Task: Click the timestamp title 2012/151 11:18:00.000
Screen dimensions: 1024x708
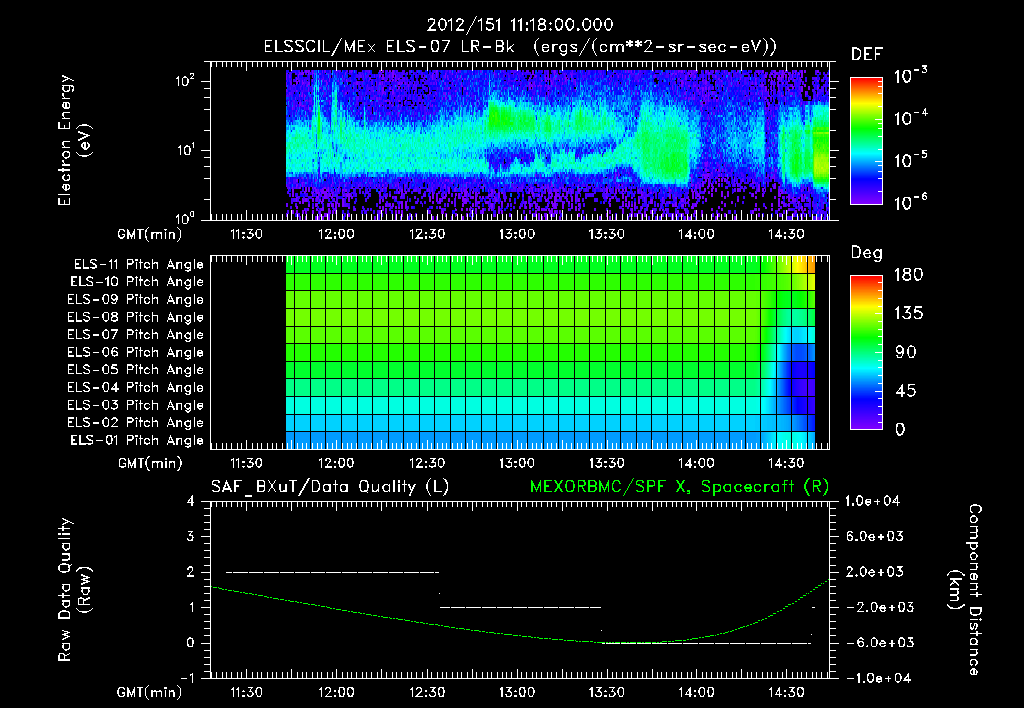Action: 520,25
